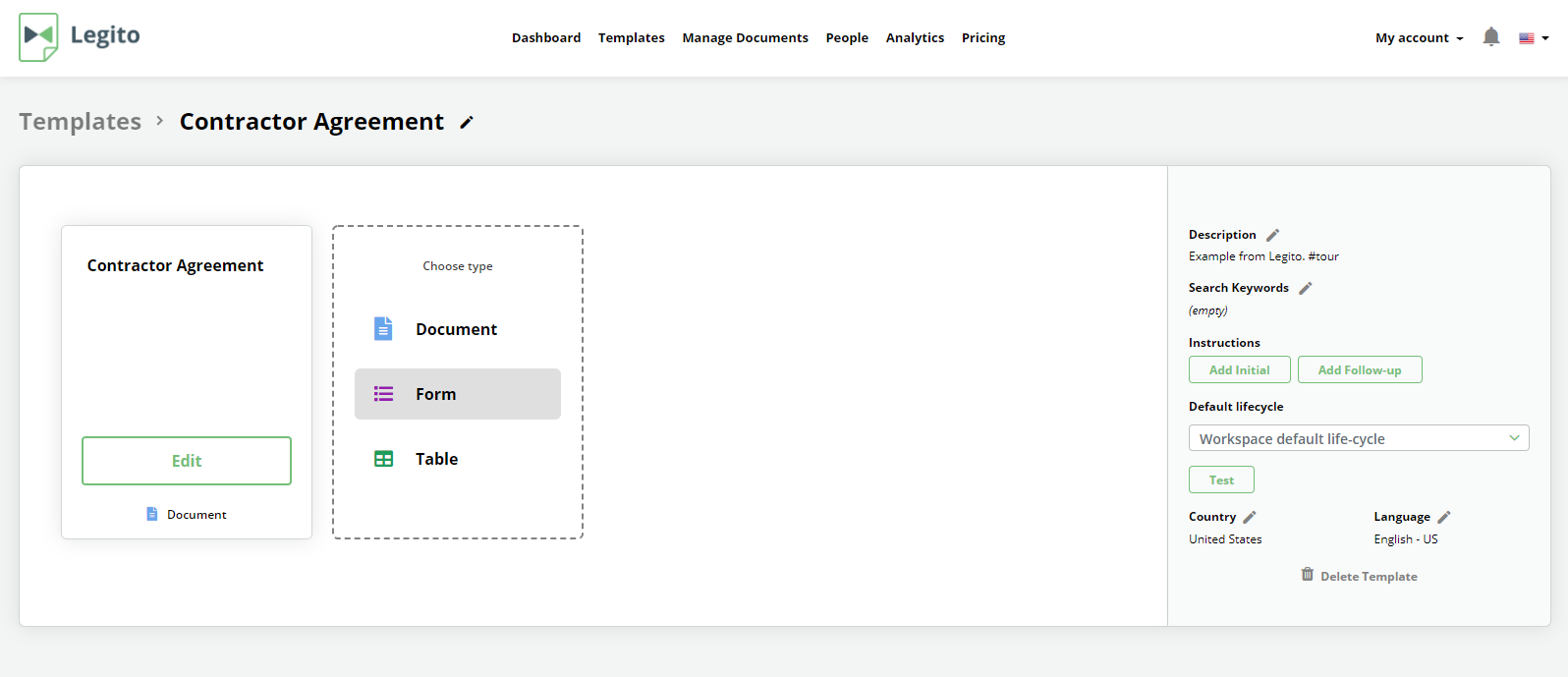
Task: Edit Country with pencil icon
Action: (1250, 517)
